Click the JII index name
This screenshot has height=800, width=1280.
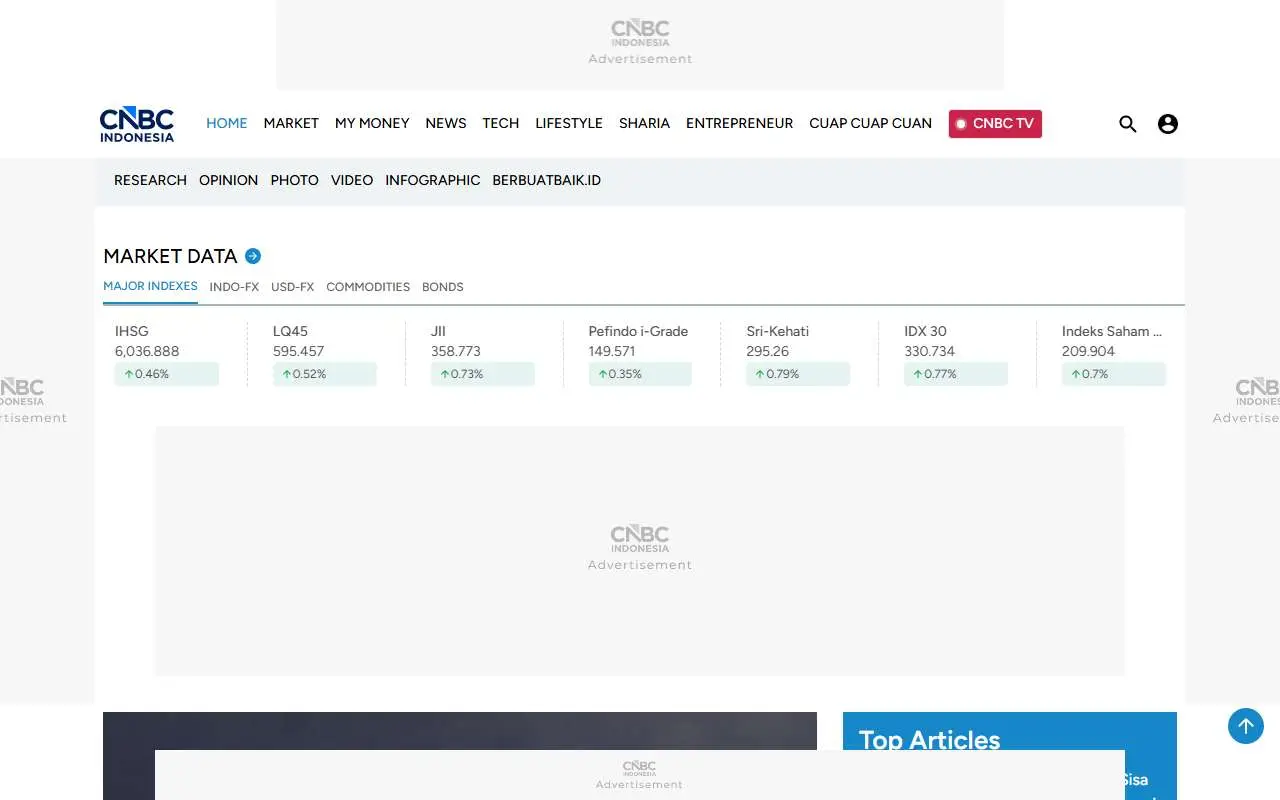click(x=438, y=331)
